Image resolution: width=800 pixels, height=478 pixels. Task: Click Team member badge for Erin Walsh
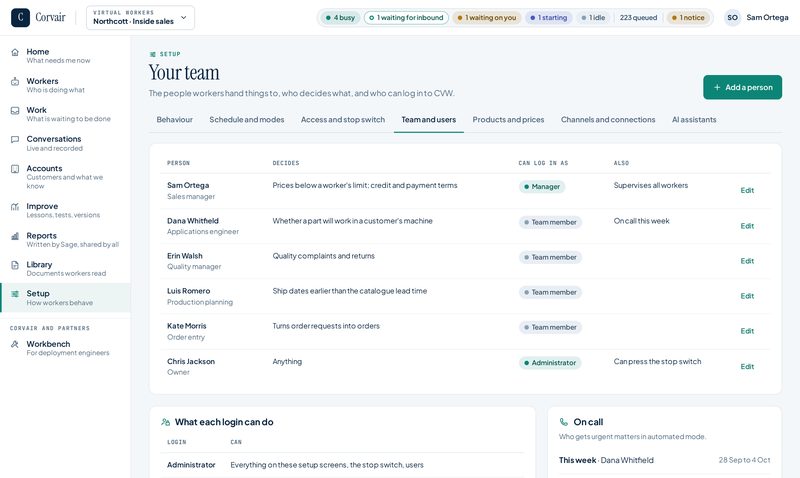[x=550, y=257]
